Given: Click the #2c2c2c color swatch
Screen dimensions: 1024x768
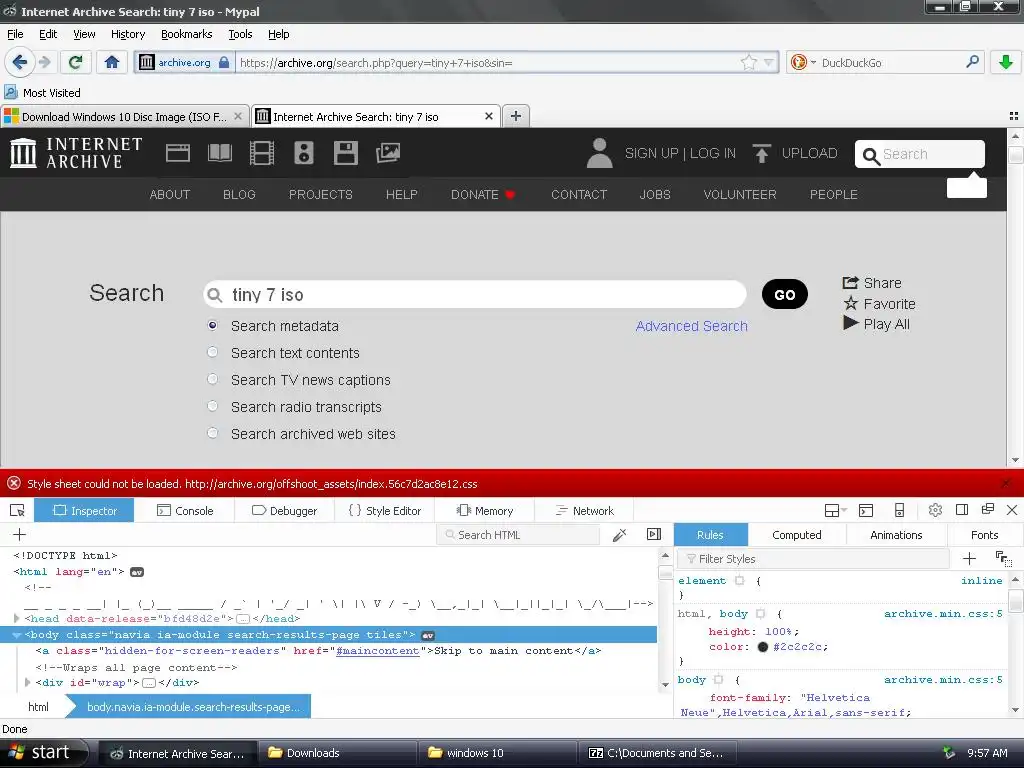Looking at the screenshot, I should [x=762, y=647].
